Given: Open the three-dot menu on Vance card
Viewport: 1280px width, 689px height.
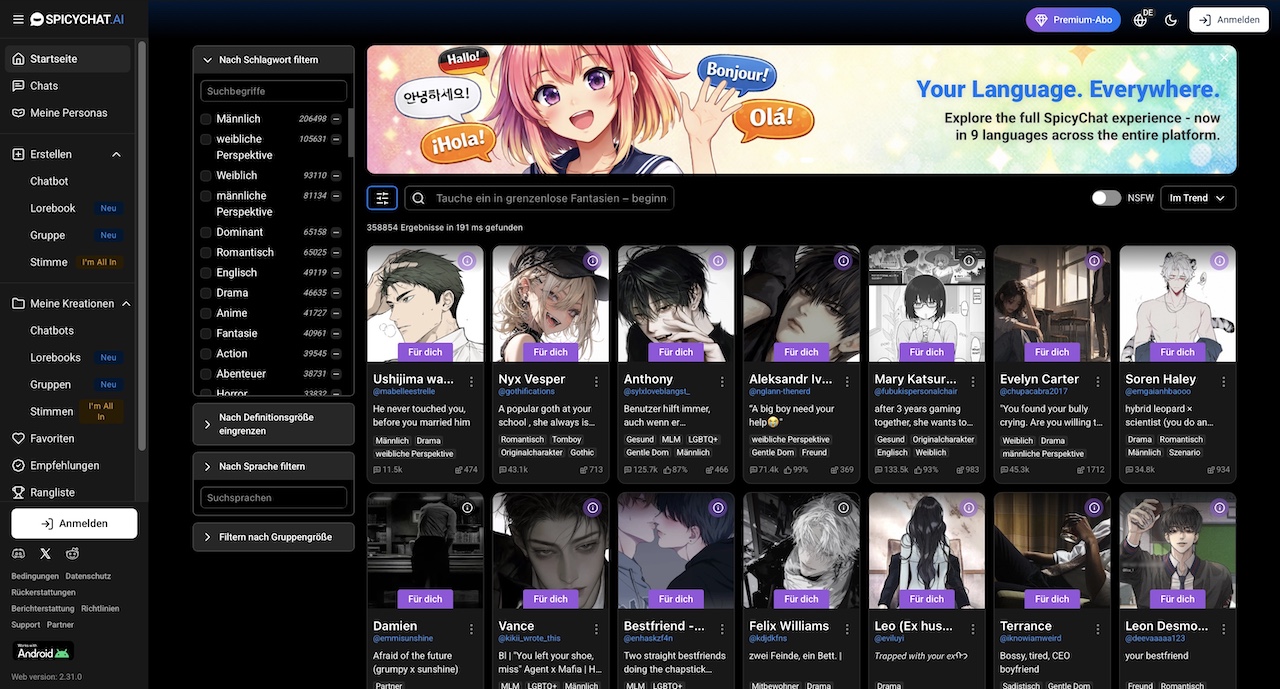Looking at the screenshot, I should click(x=596, y=628).
